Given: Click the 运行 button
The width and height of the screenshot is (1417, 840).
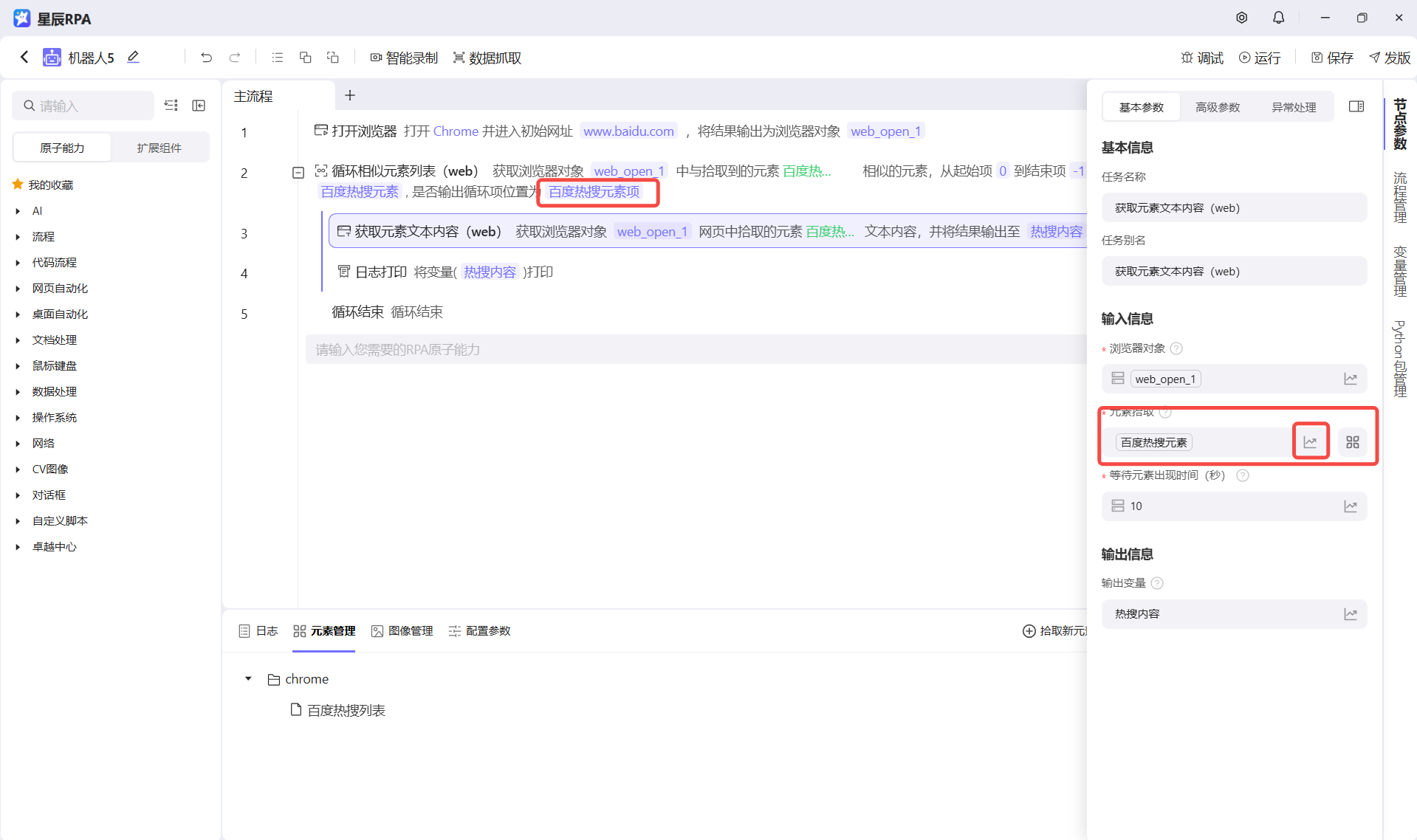Looking at the screenshot, I should [x=1260, y=58].
